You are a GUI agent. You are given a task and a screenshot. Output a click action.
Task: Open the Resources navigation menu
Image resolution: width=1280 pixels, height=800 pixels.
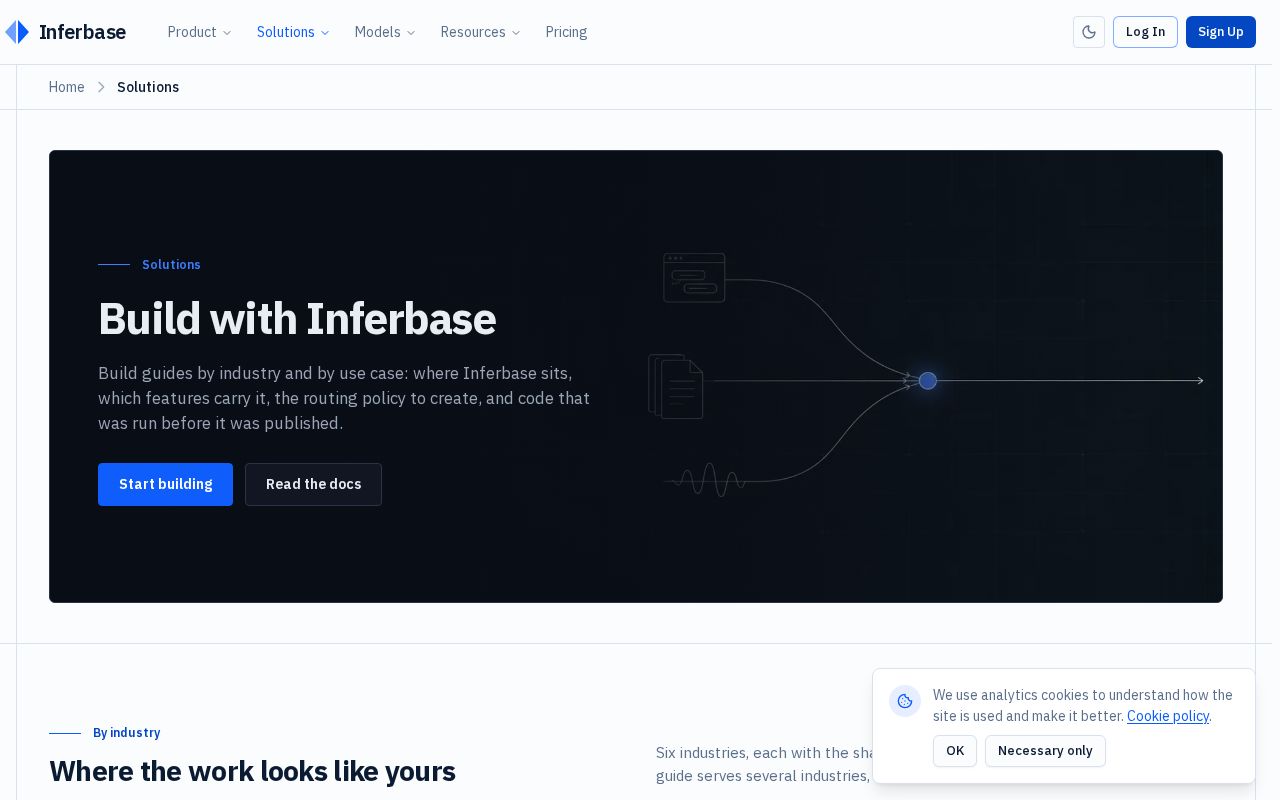pos(481,32)
